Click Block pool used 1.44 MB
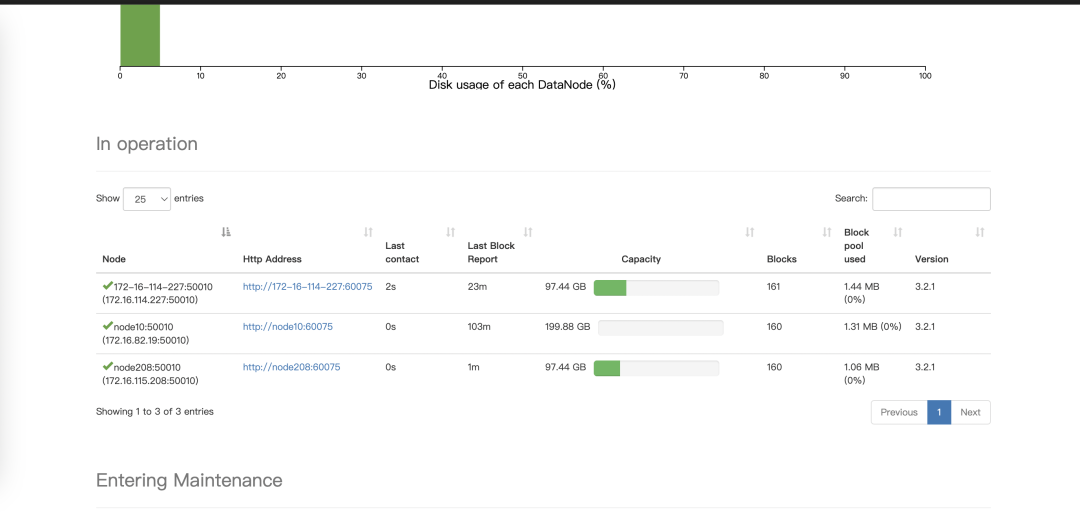1080x527 pixels. [862, 287]
